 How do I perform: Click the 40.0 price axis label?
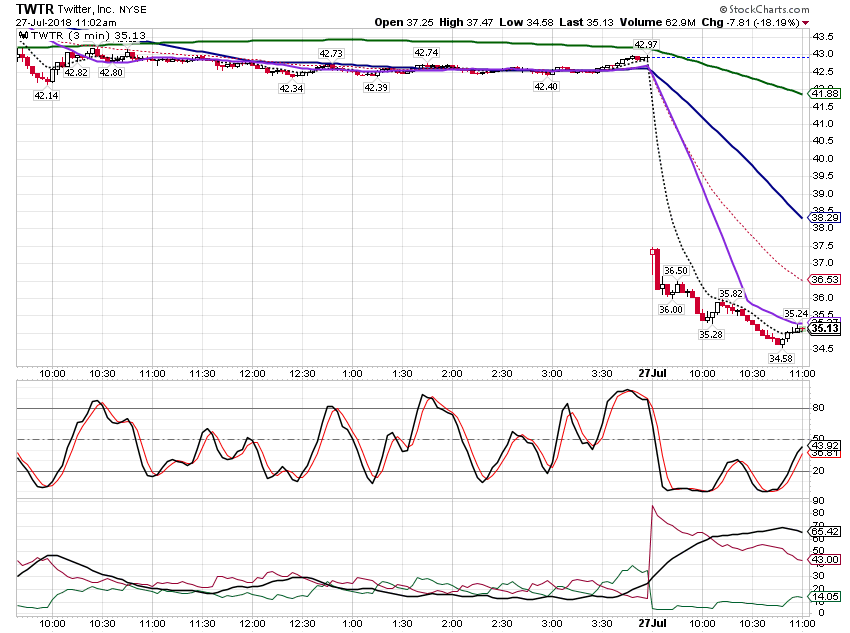[x=823, y=158]
